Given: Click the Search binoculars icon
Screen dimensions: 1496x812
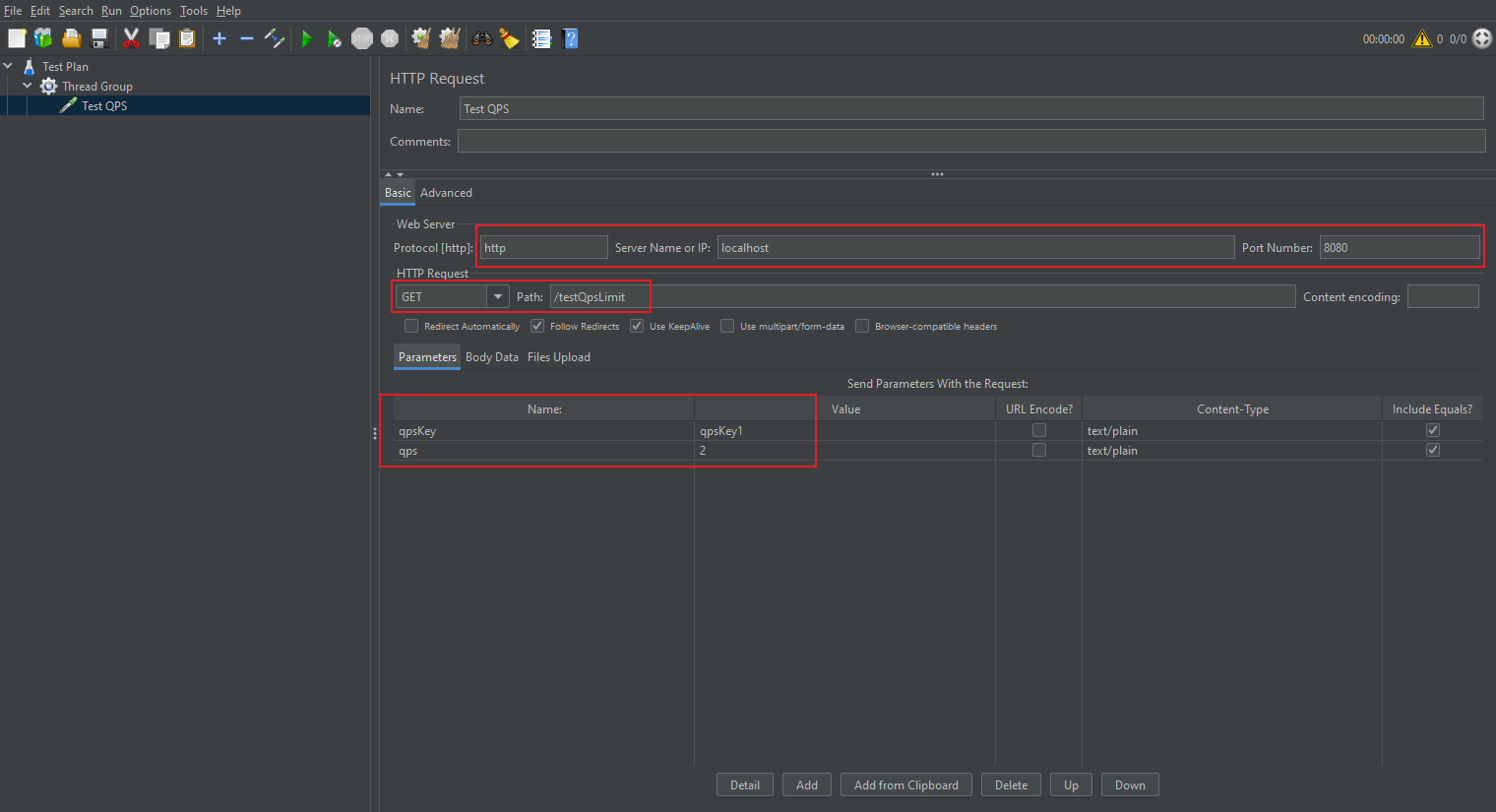Looking at the screenshot, I should pyautogui.click(x=481, y=38).
